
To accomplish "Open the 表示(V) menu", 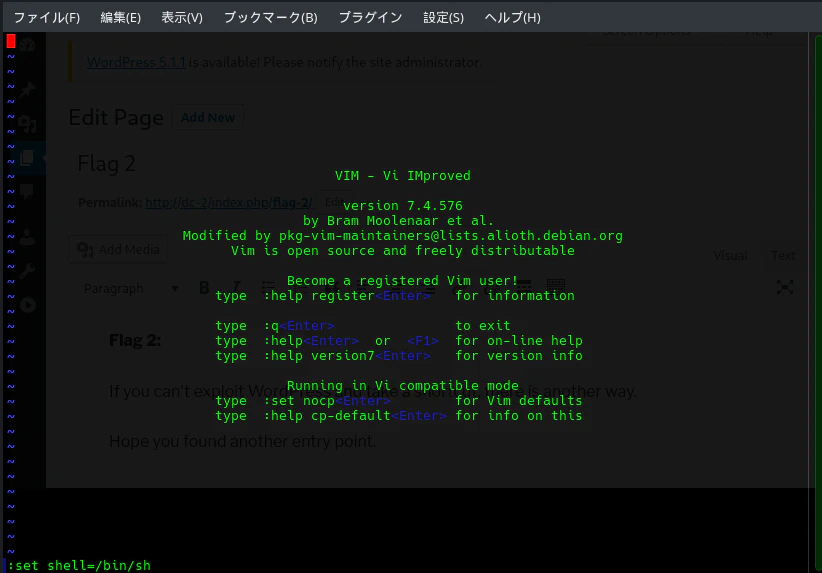I will pos(181,17).
